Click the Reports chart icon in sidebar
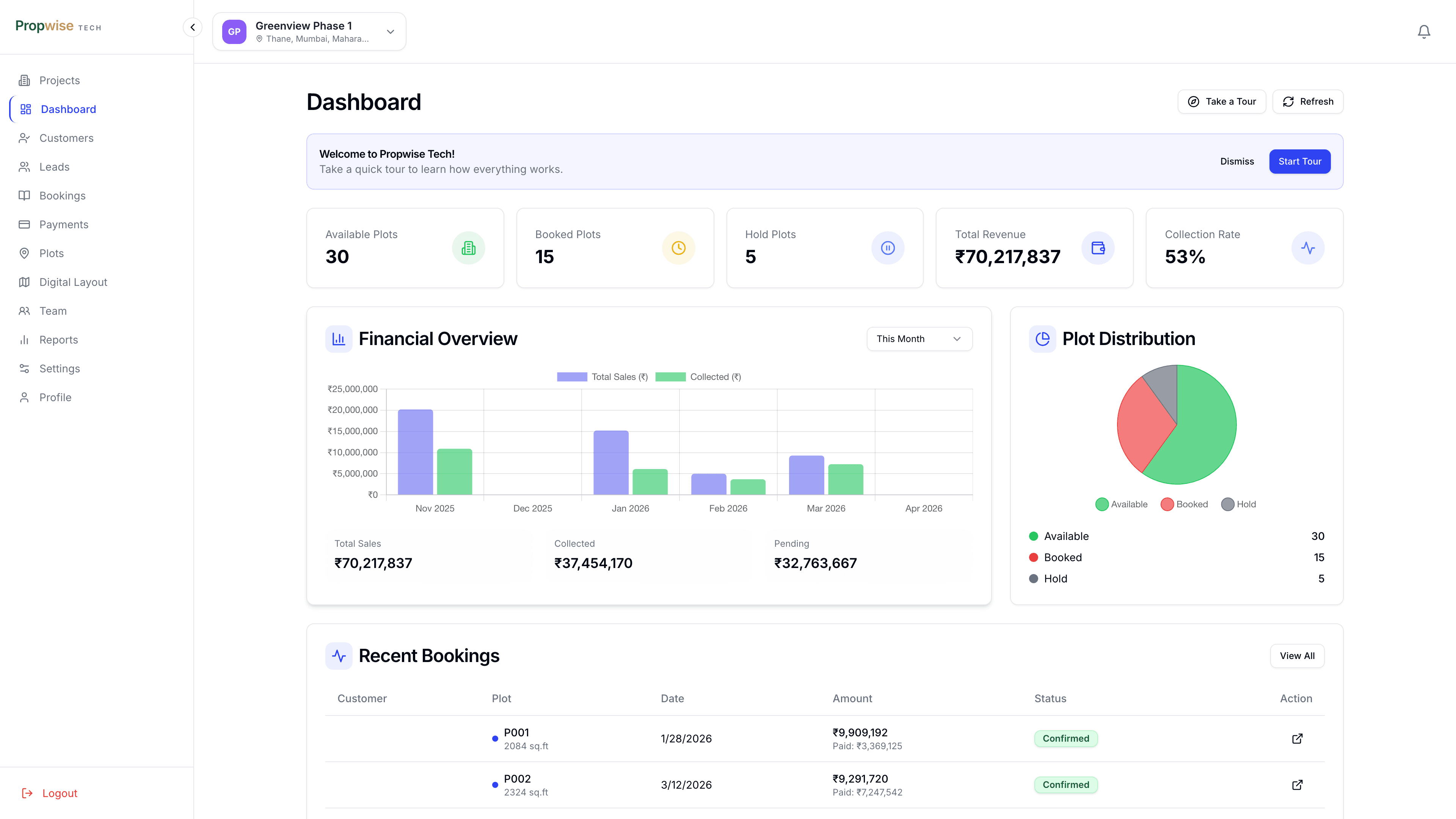 (24, 340)
